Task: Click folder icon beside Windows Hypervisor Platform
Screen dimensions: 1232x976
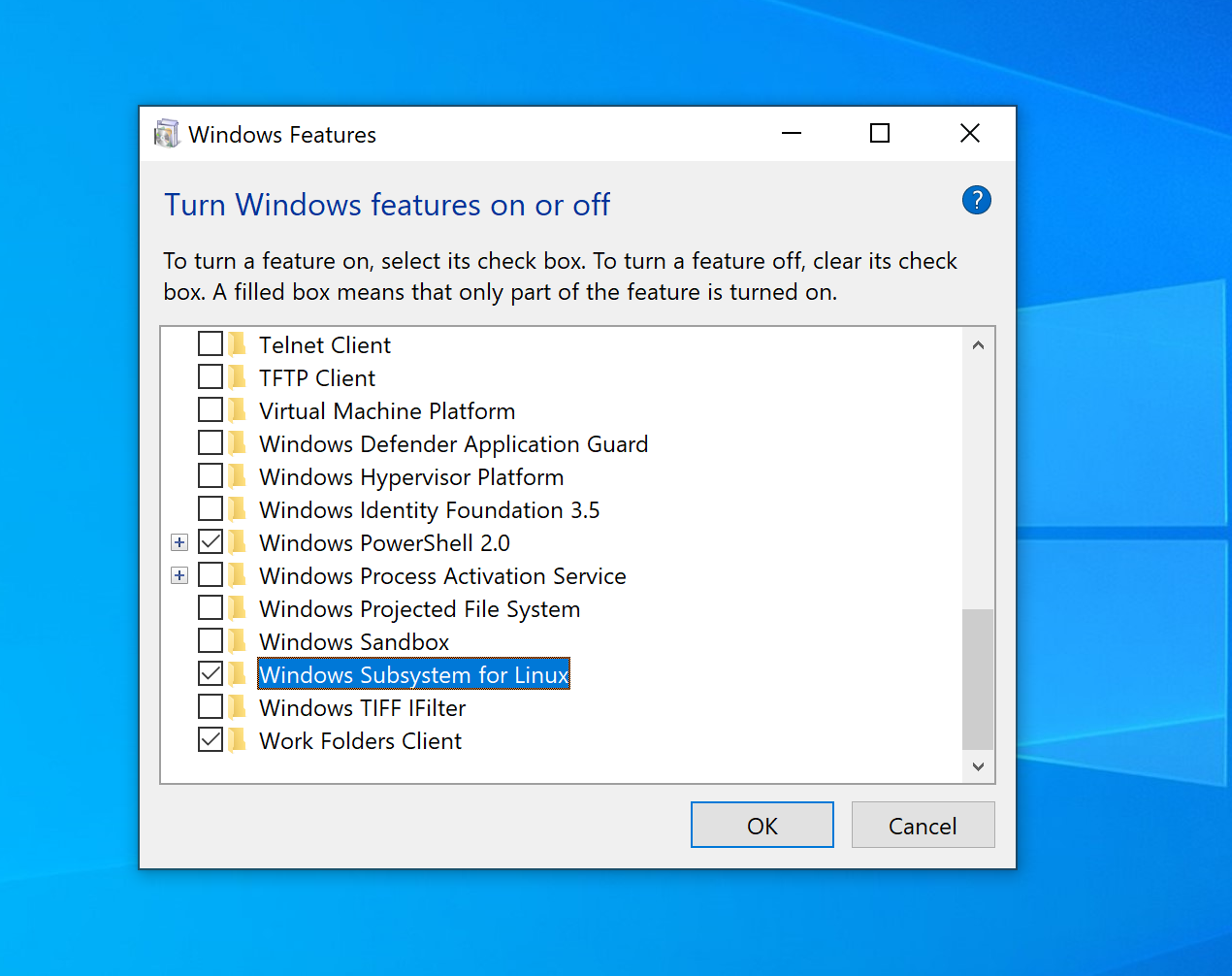Action: [238, 476]
